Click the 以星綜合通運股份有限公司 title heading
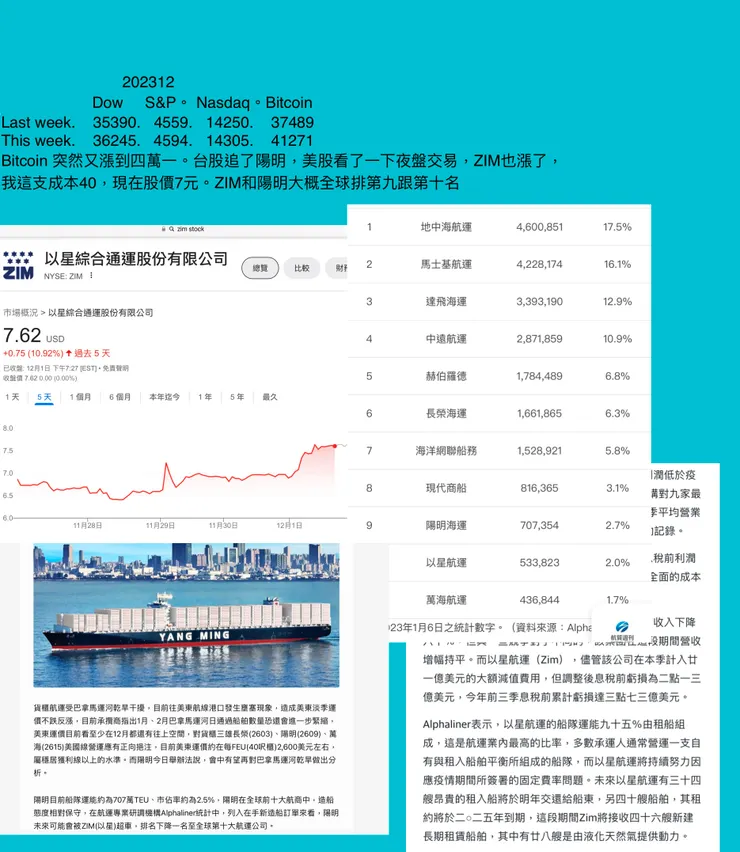The width and height of the screenshot is (740, 852). click(x=136, y=259)
